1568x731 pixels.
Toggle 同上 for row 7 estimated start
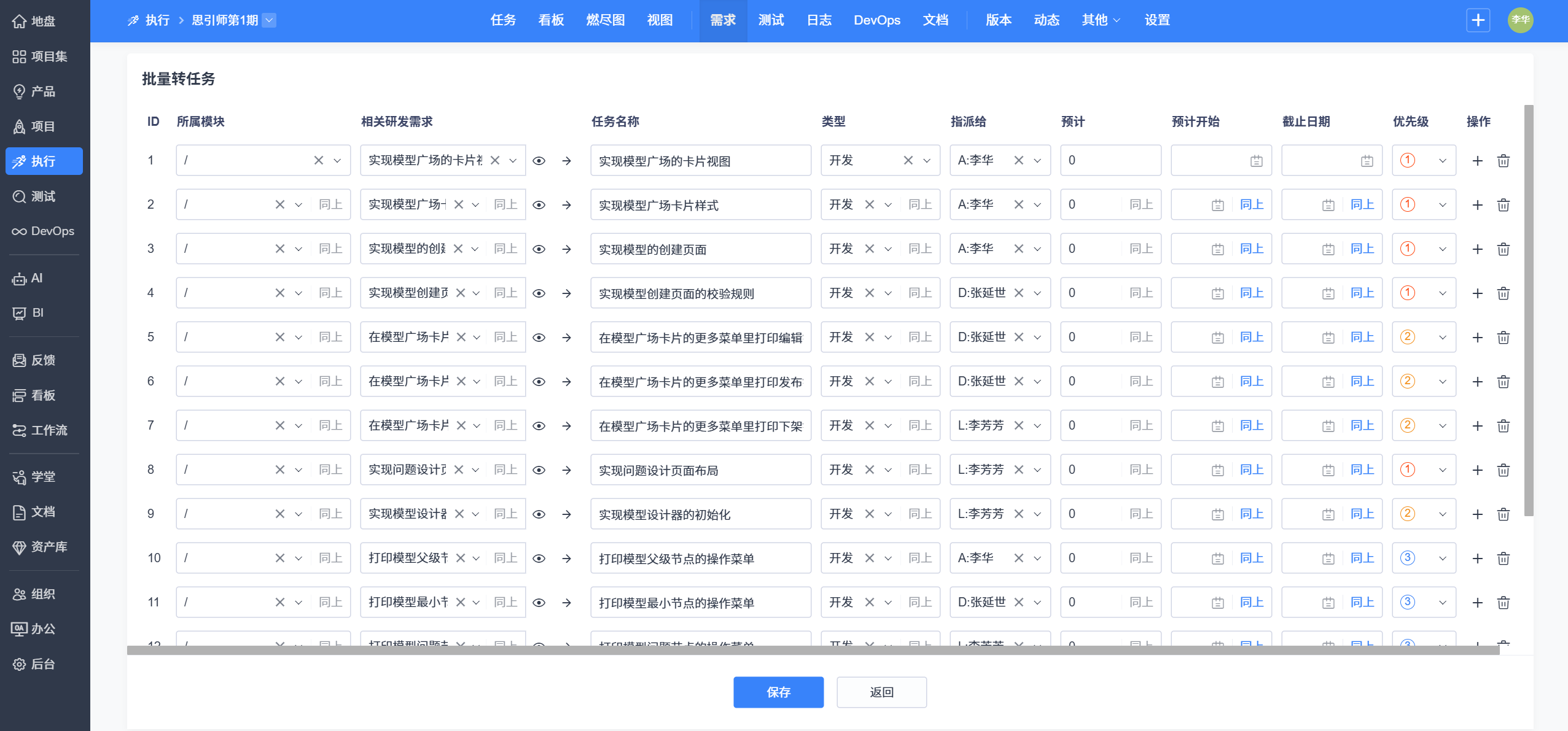pyautogui.click(x=1251, y=425)
